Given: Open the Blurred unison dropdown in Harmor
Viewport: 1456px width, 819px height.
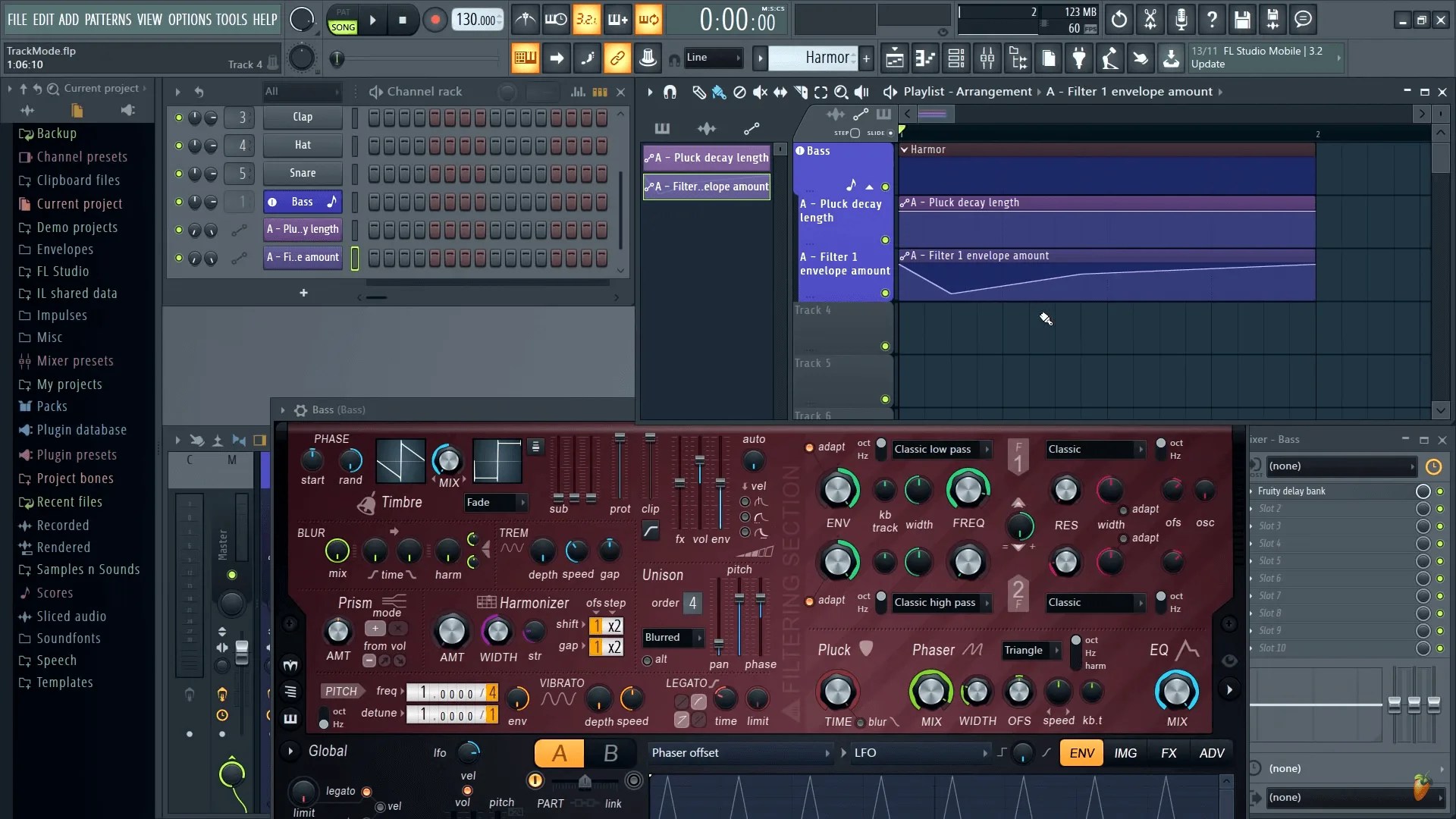Looking at the screenshot, I should pos(672,638).
